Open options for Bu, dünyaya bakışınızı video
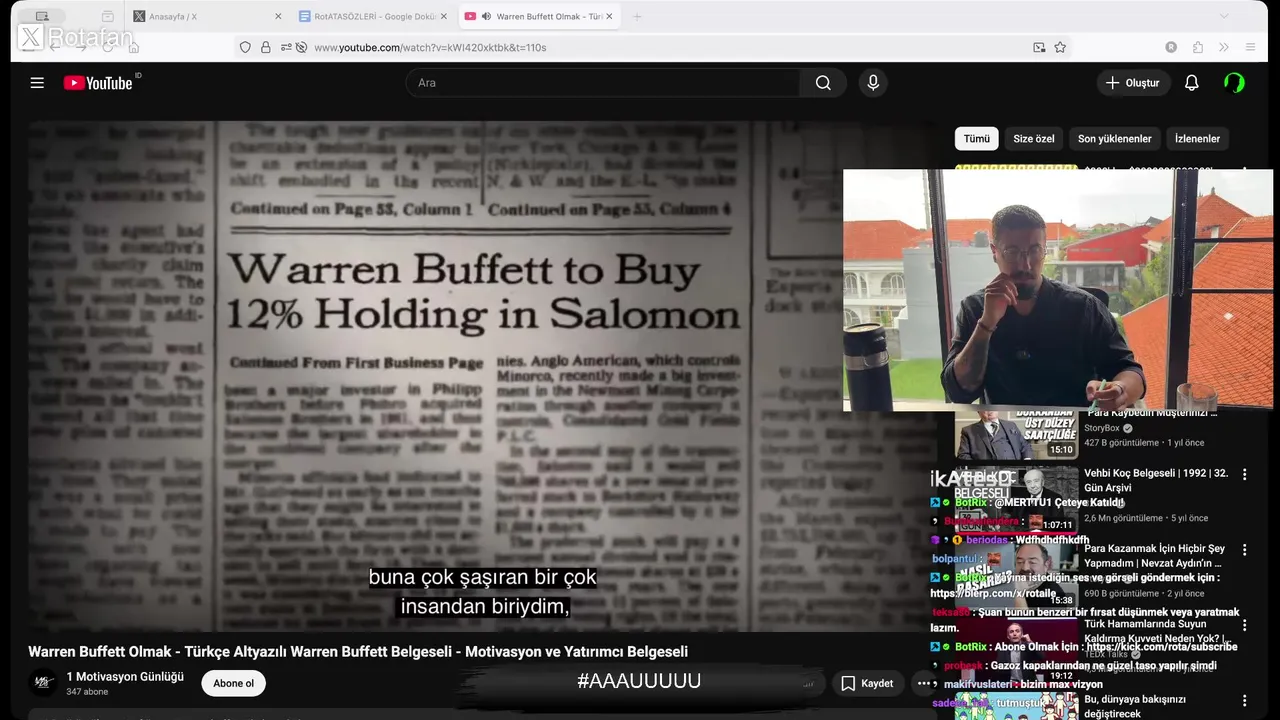The width and height of the screenshot is (1280, 720). (1245, 700)
